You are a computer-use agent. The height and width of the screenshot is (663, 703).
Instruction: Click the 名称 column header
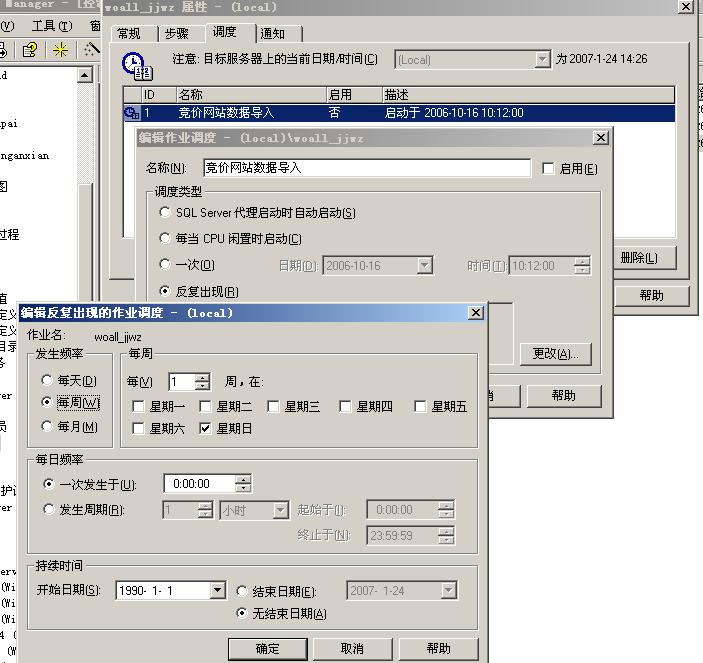click(252, 95)
